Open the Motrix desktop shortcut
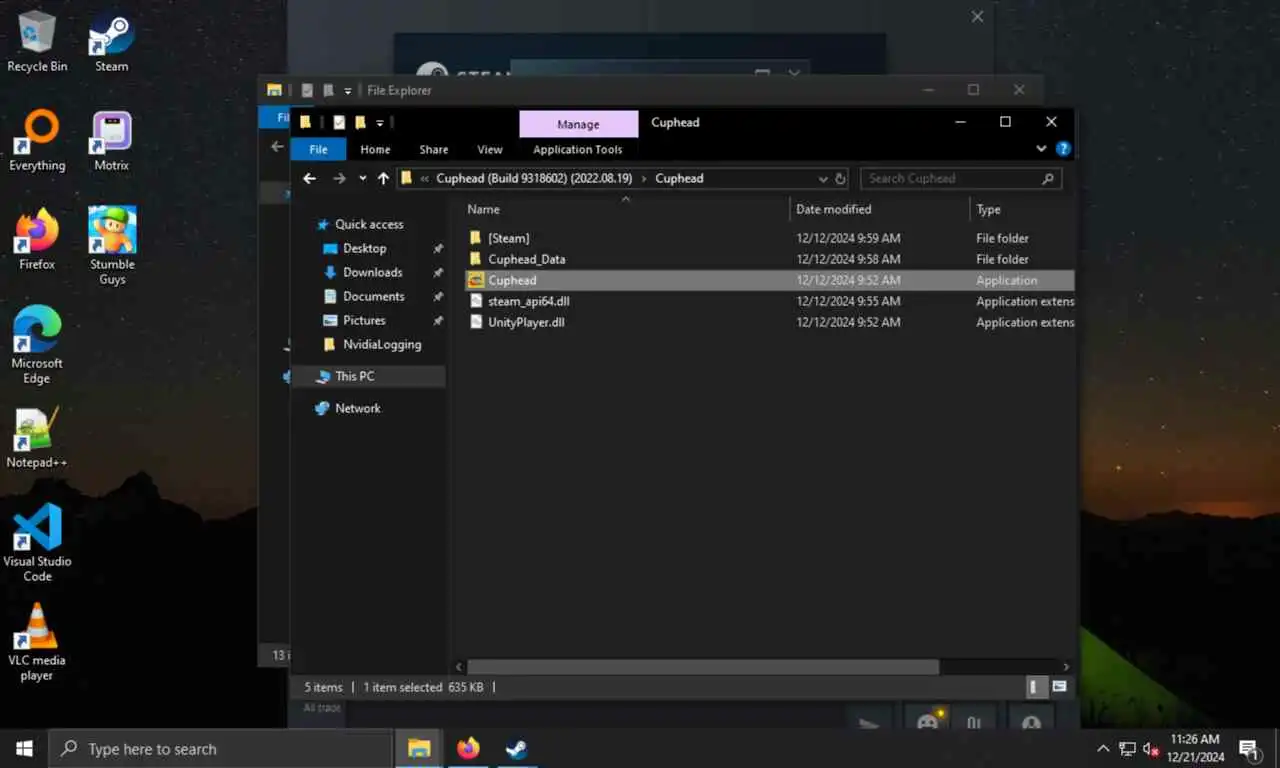Viewport: 1280px width, 768px height. 111,141
